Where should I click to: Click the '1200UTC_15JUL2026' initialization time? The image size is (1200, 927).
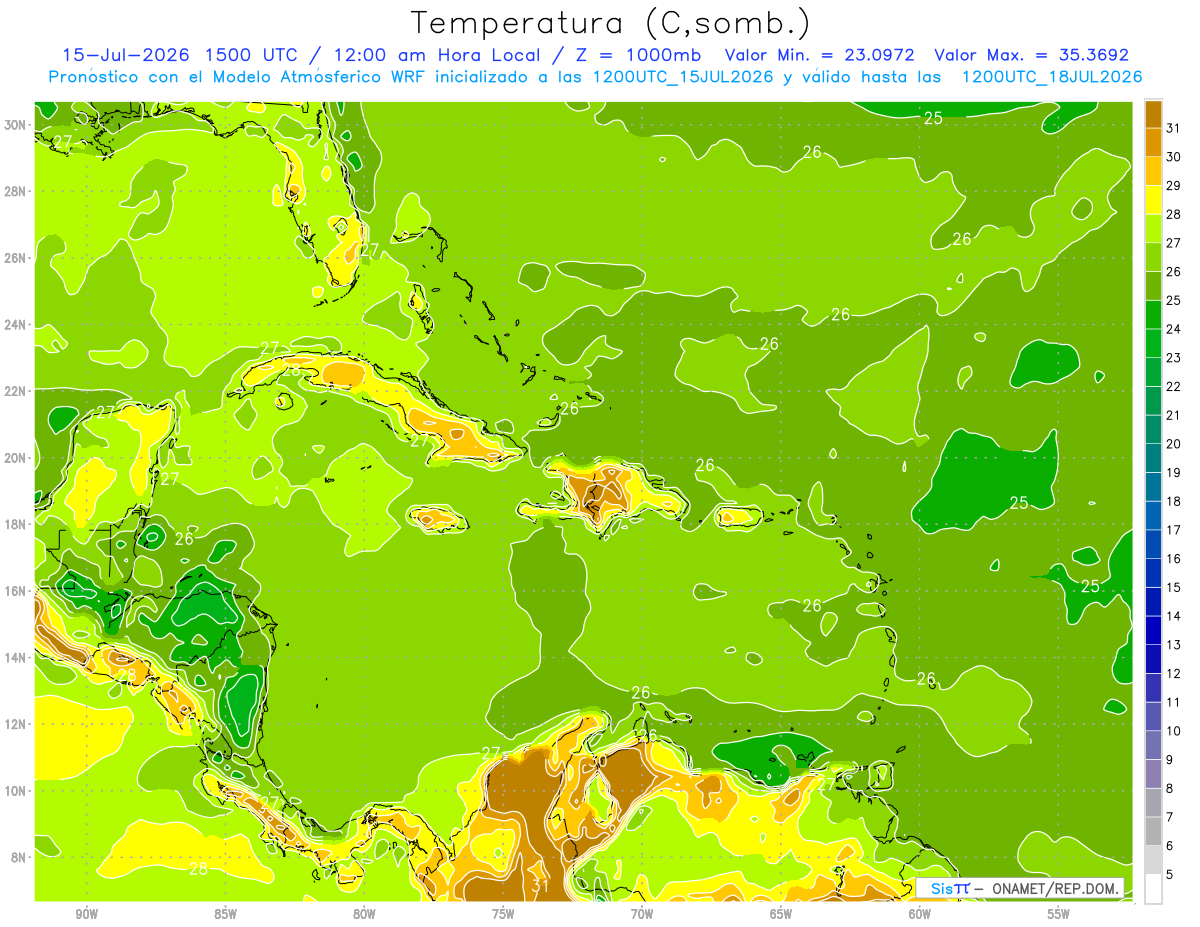(x=682, y=76)
